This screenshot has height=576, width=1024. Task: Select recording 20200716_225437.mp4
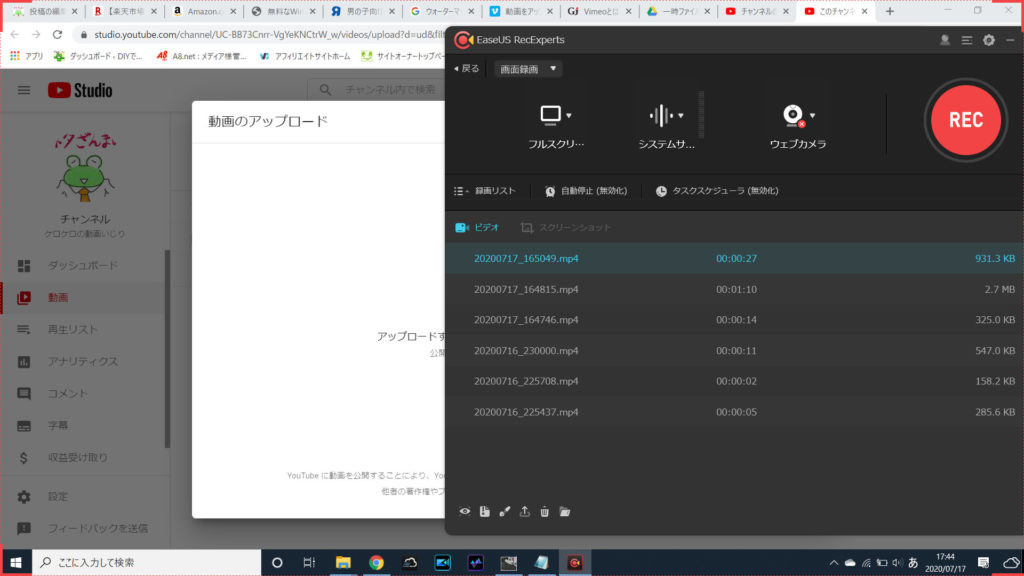coord(734,412)
